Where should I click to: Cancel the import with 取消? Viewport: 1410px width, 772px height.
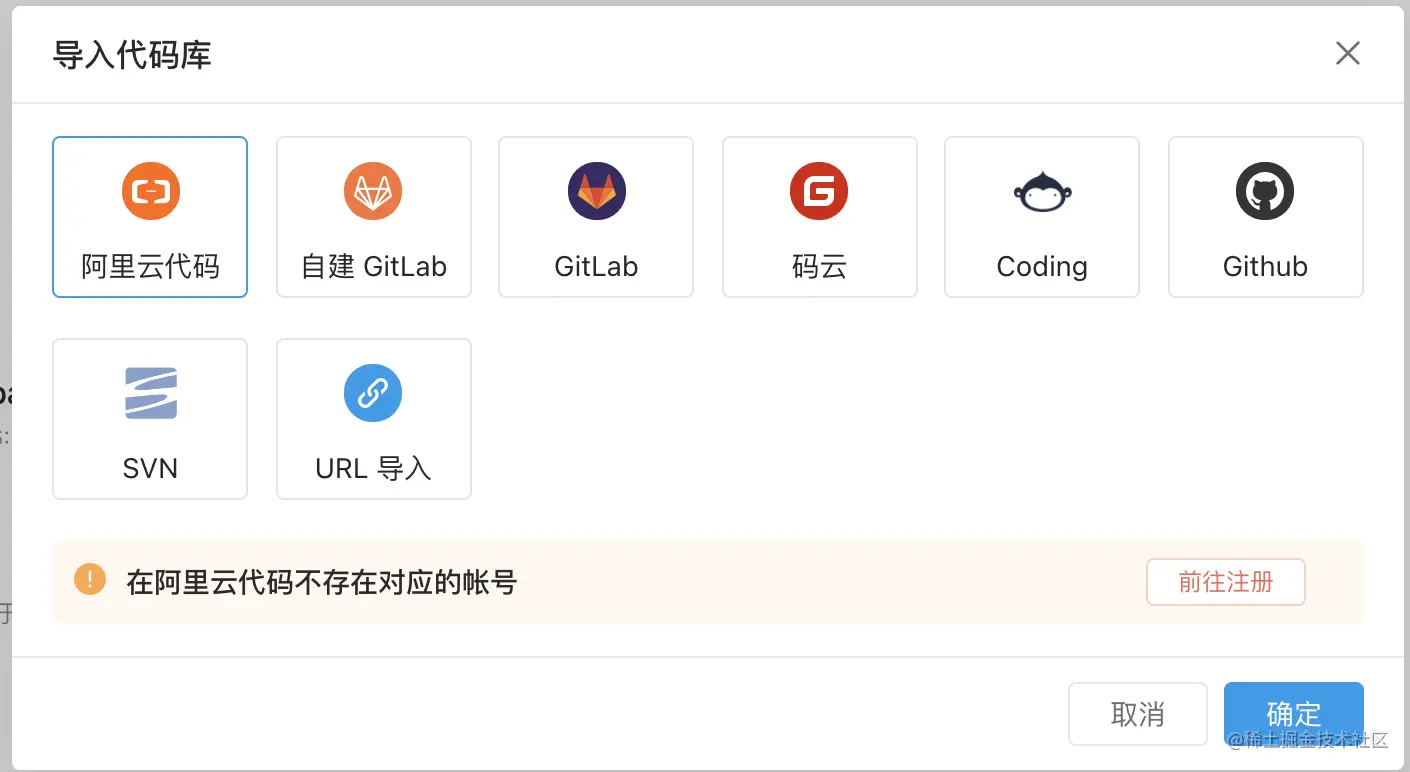click(1137, 714)
